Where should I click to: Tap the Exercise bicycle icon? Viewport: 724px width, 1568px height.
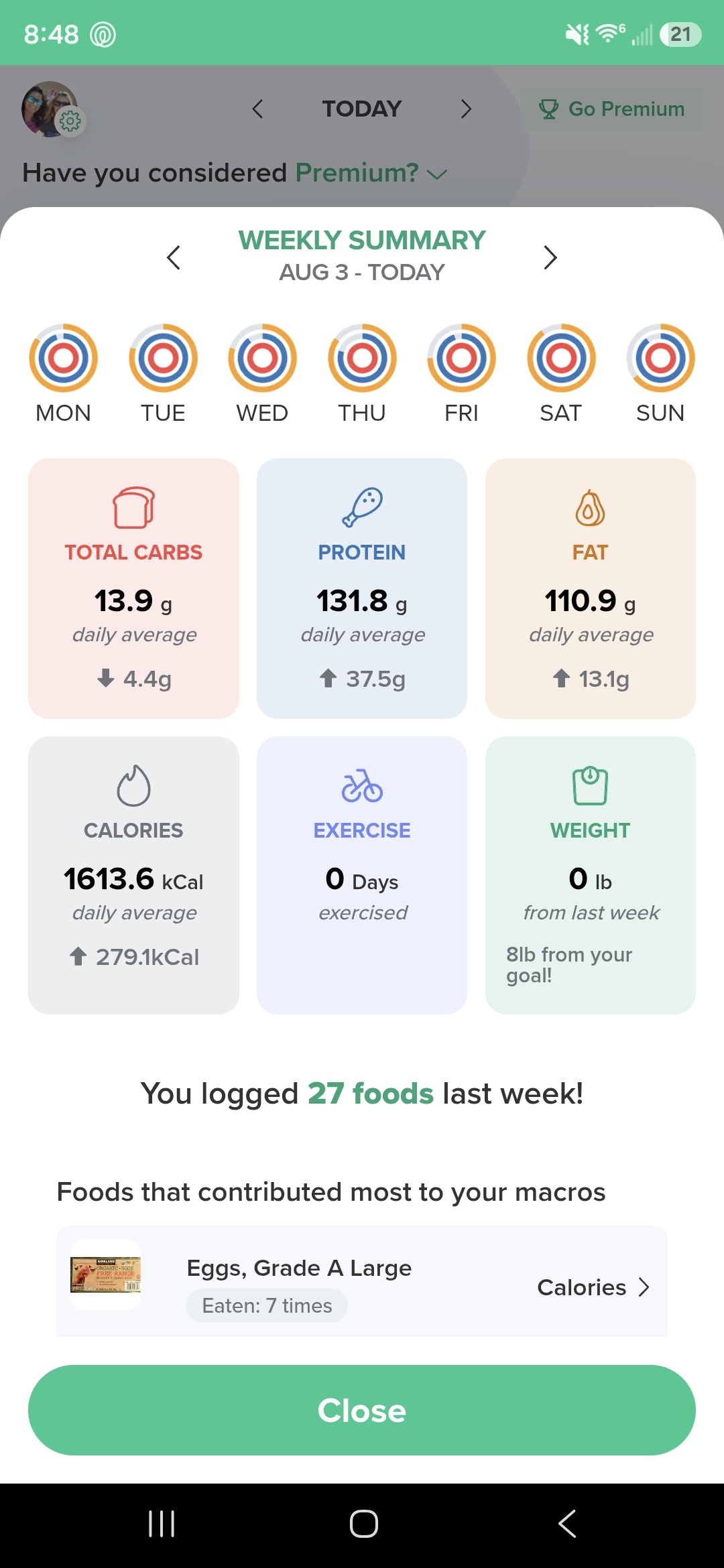coord(362,785)
